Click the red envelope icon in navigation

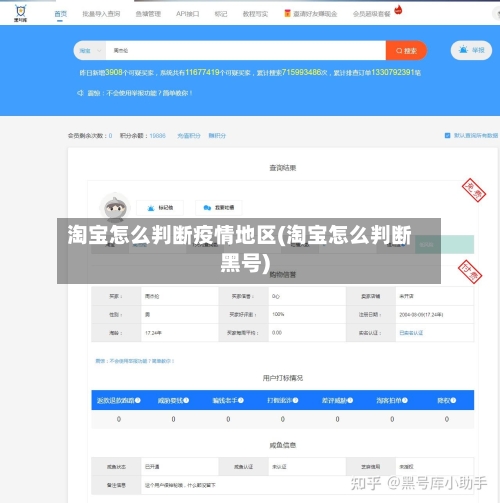287,13
